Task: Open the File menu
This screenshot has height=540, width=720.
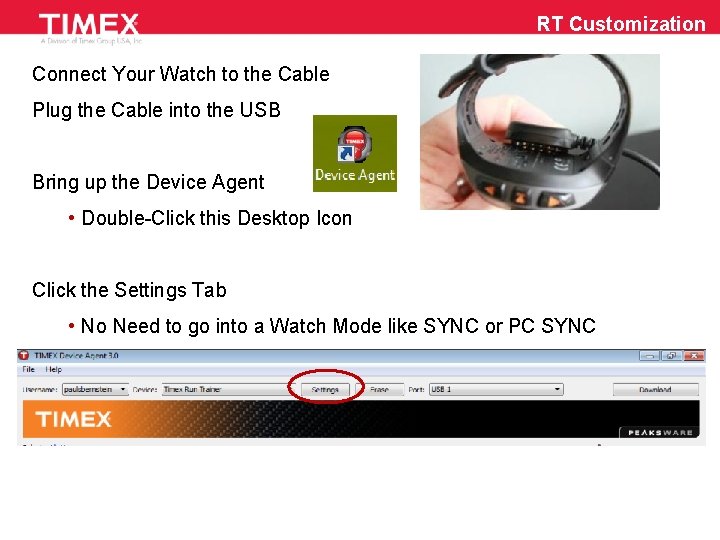Action: click(28, 369)
